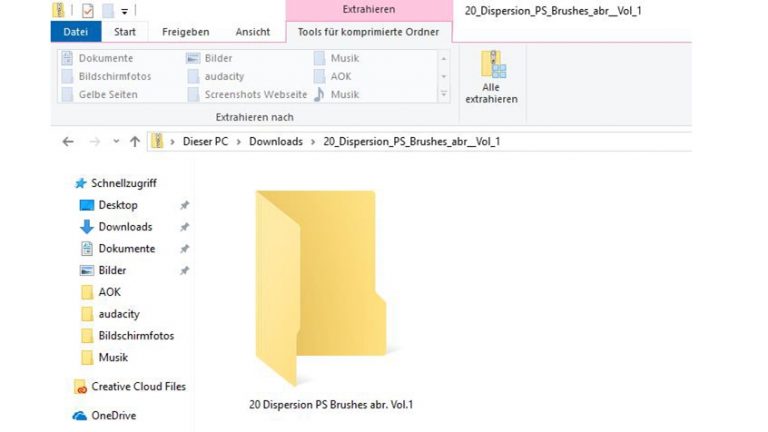The width and height of the screenshot is (768, 432).
Task: Click the pin icon next to Desktop
Action: point(184,205)
